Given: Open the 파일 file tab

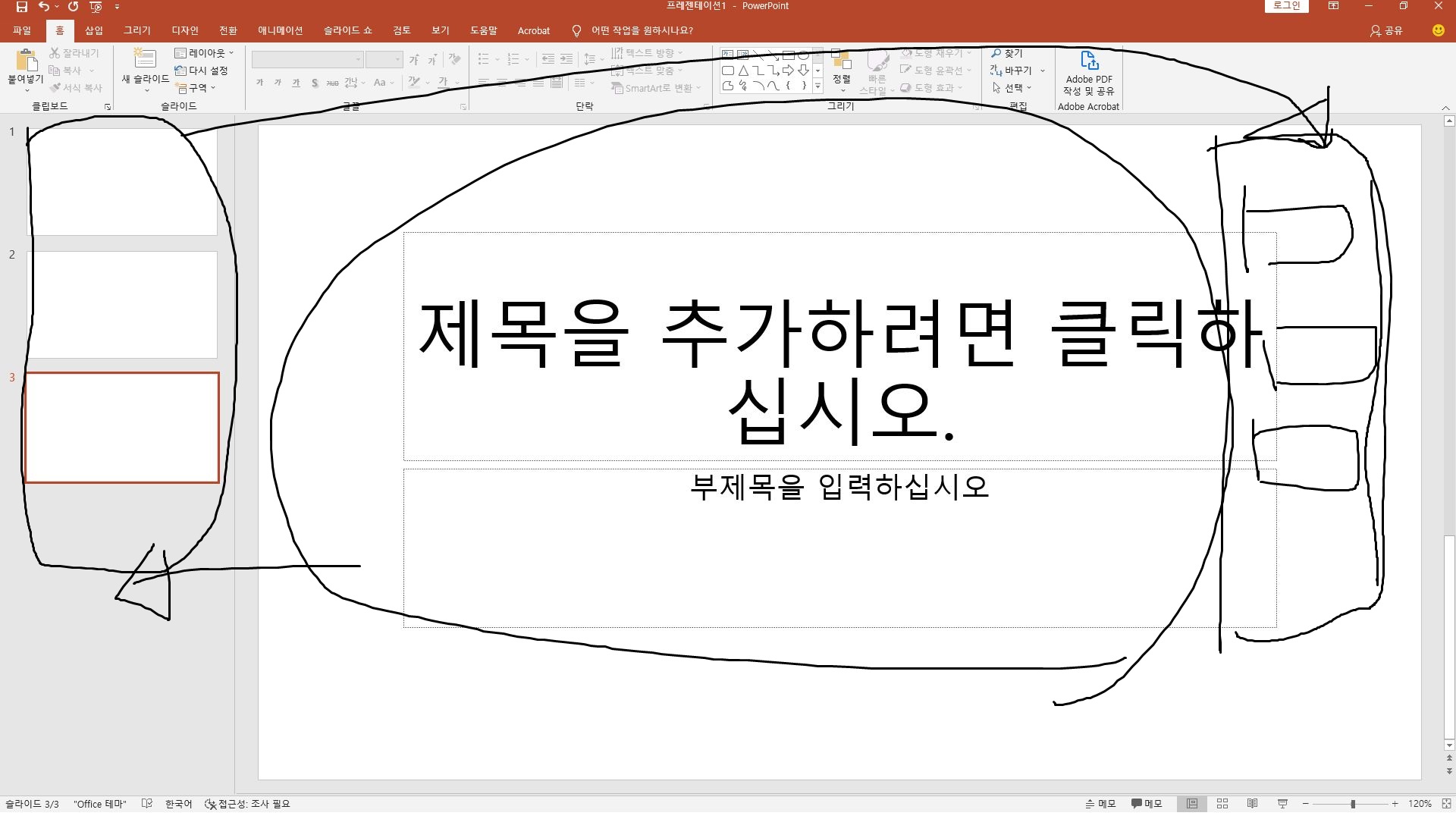Looking at the screenshot, I should click(x=22, y=30).
